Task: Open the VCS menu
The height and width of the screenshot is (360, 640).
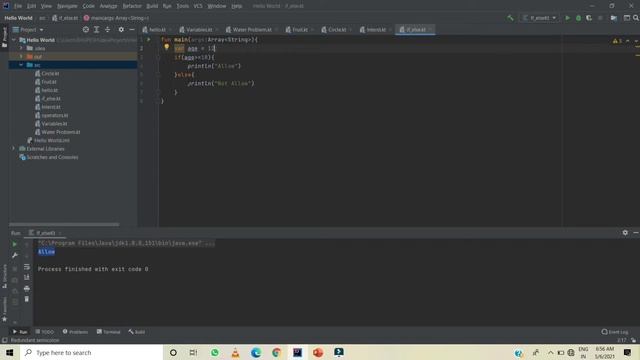Action: click(198, 6)
